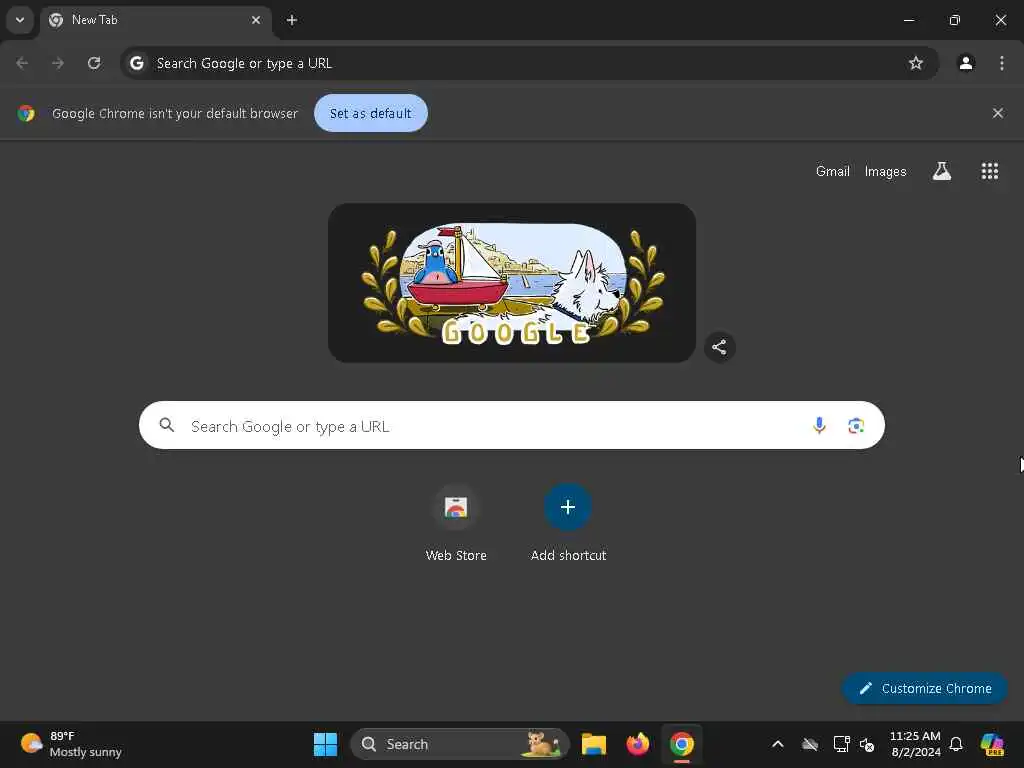Open File Explorer from taskbar
This screenshot has width=1024, height=768.
click(x=594, y=744)
